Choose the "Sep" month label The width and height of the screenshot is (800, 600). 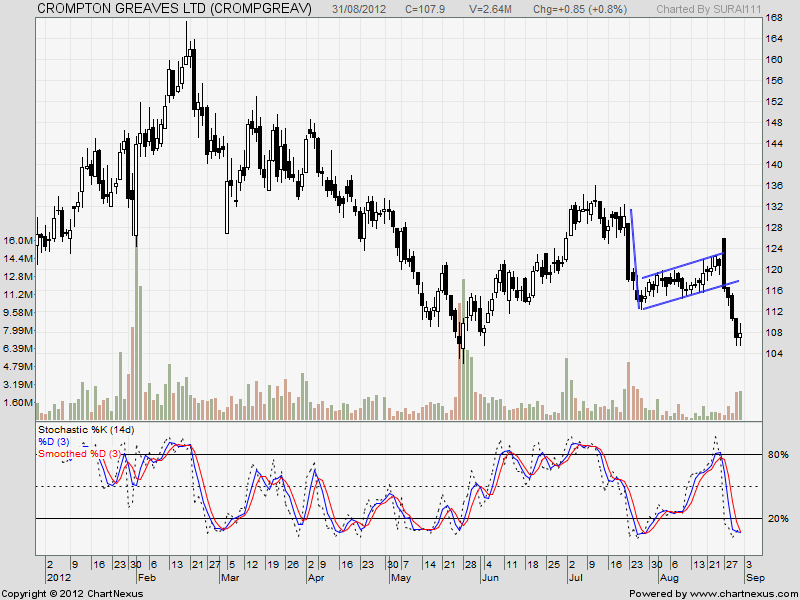click(x=755, y=578)
